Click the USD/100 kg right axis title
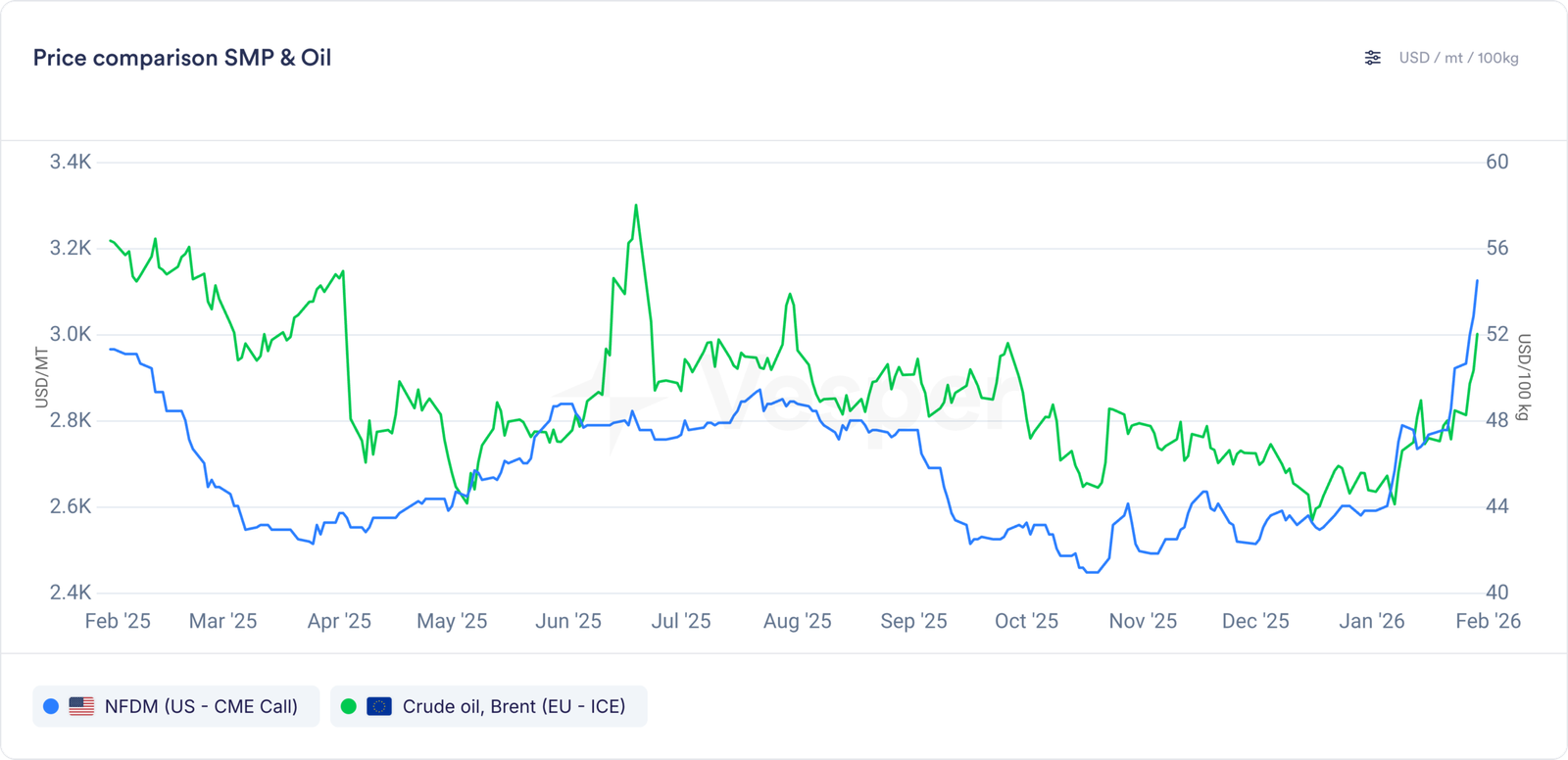This screenshot has height=760, width=1568. click(x=1523, y=377)
